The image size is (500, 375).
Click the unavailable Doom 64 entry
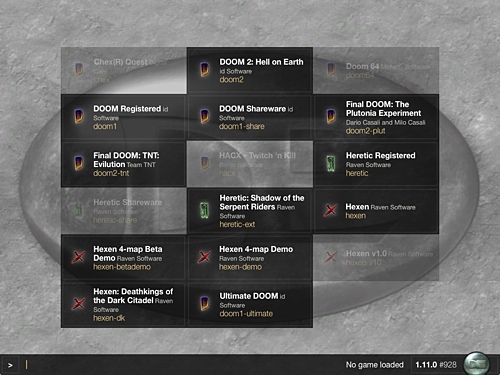376,70
